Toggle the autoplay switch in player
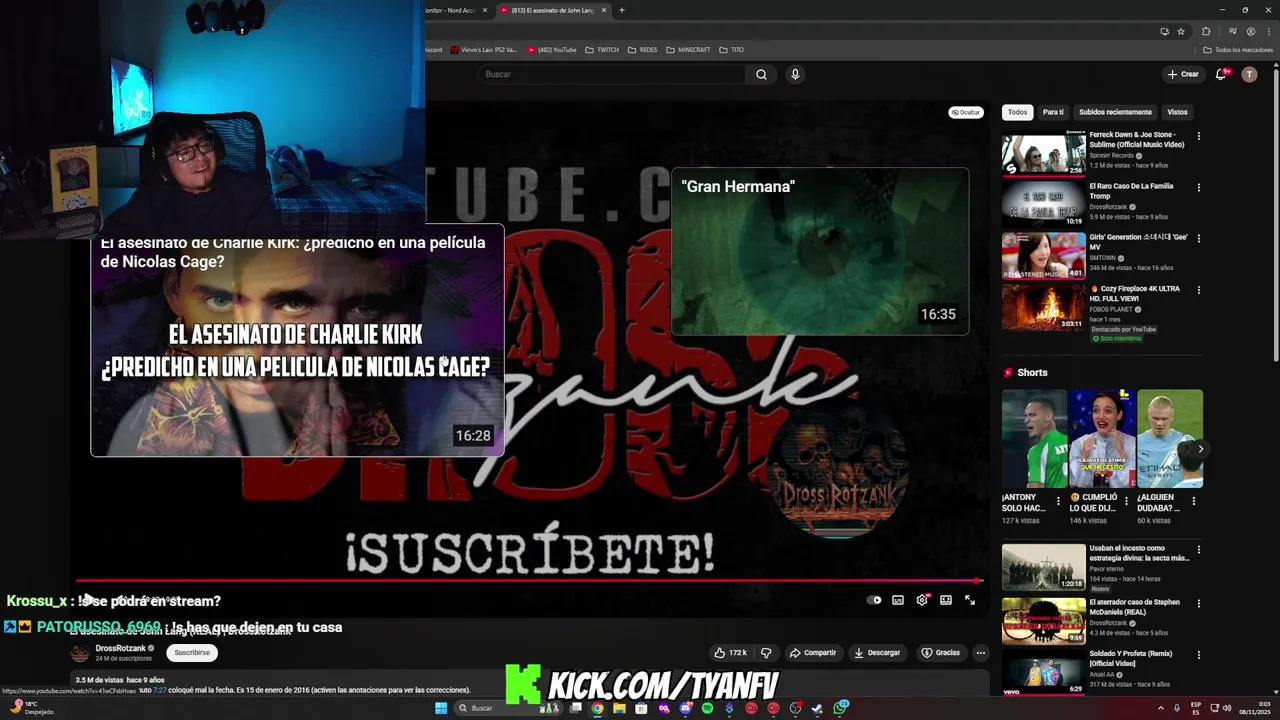1280x720 pixels. coord(875,600)
